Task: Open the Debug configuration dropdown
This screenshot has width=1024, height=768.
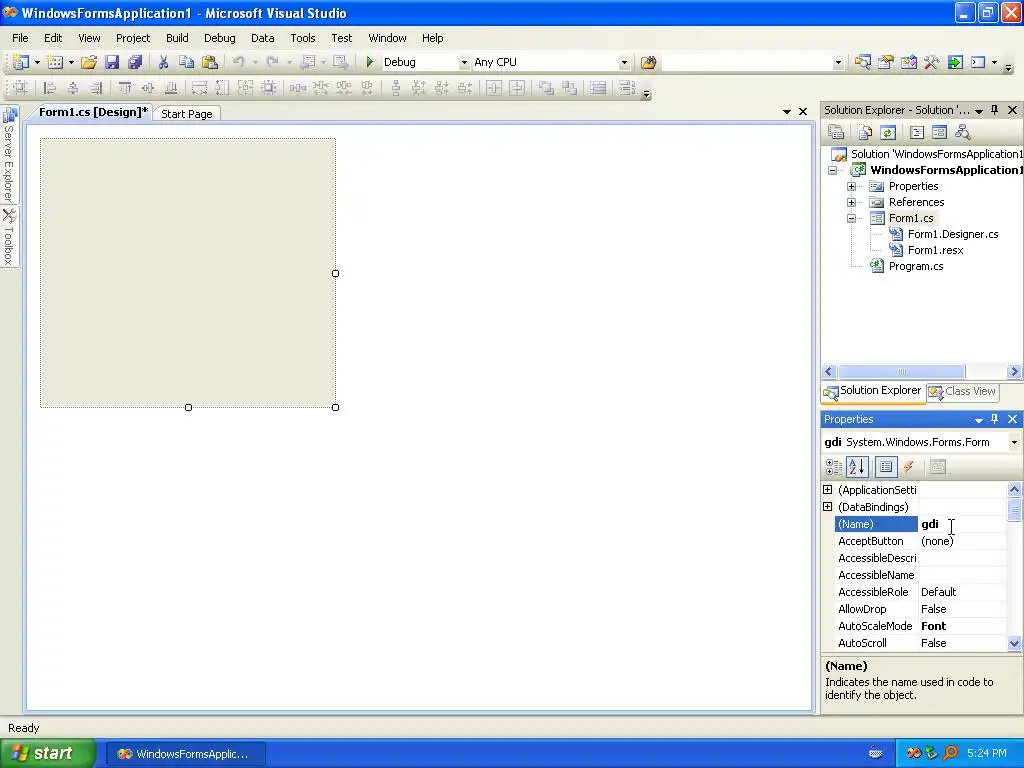Action: pos(464,63)
